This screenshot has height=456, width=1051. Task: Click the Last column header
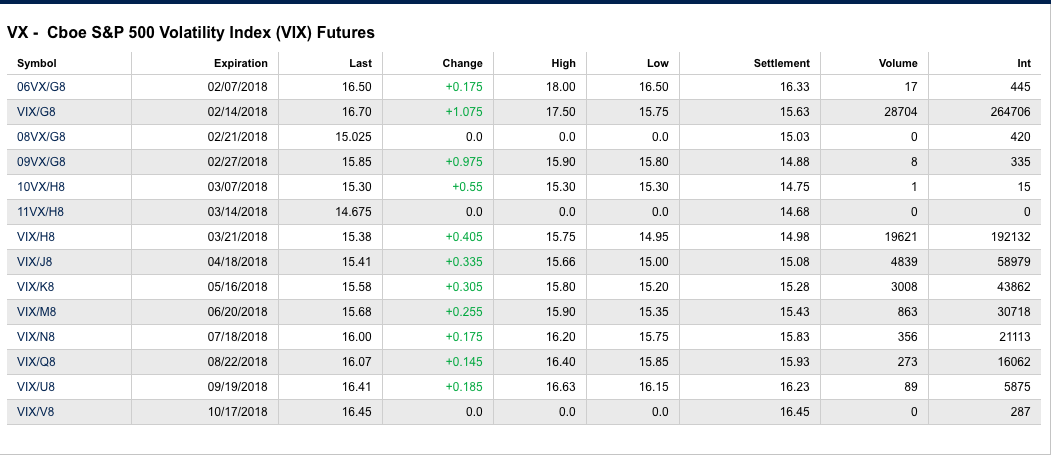[360, 63]
